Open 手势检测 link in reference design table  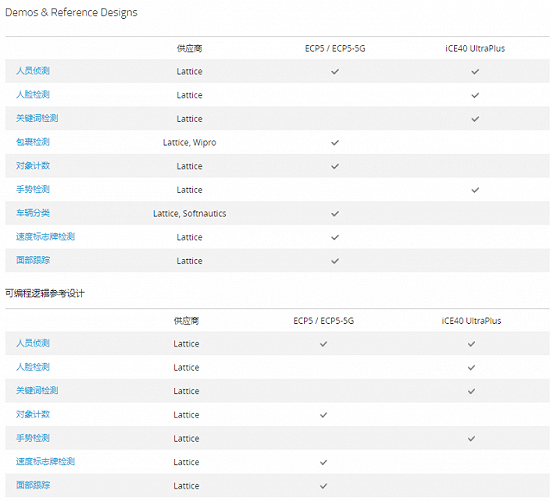(x=33, y=438)
